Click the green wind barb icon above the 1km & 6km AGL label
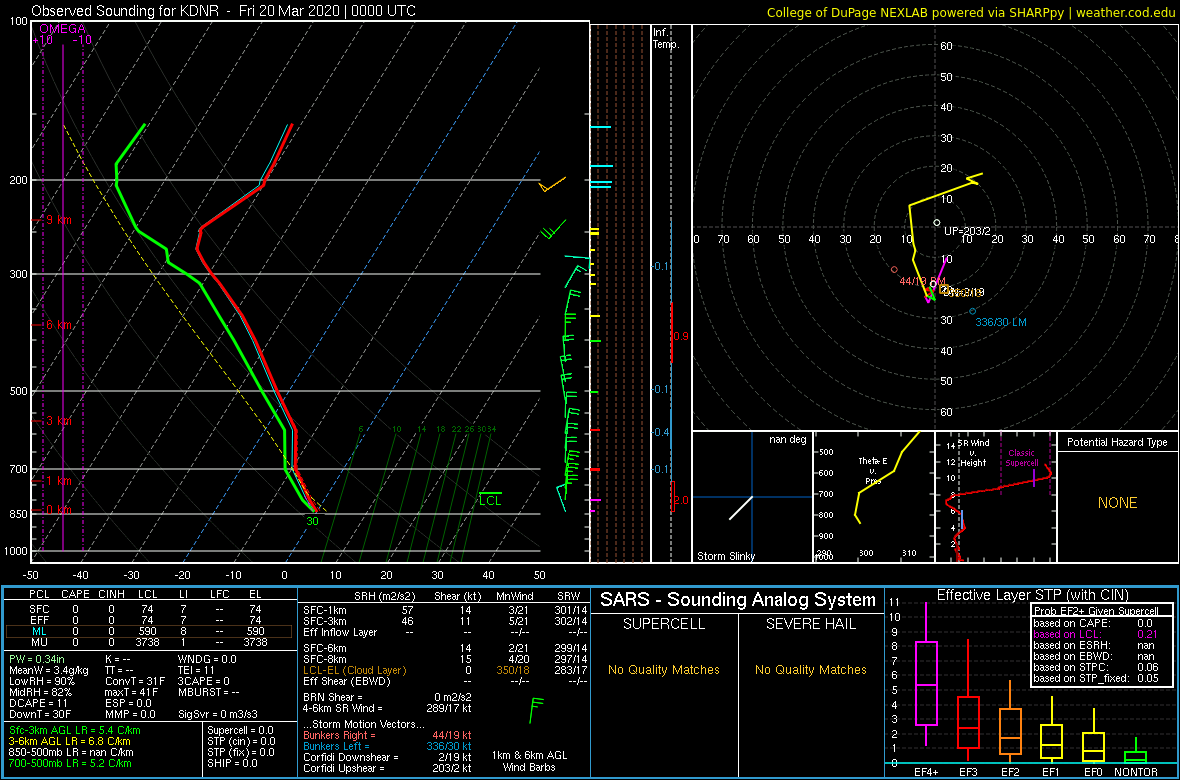Viewport: 1180px width, 780px height. pos(537,709)
